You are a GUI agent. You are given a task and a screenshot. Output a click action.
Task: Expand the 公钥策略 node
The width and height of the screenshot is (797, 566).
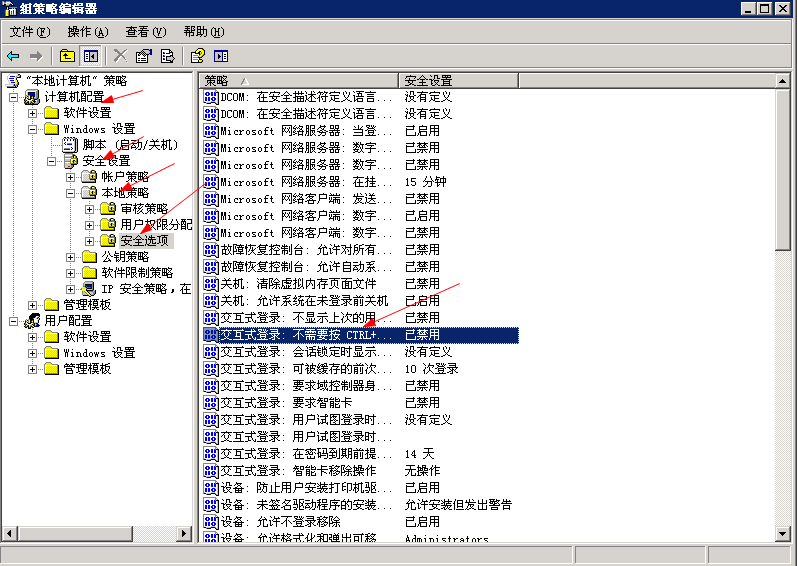click(x=71, y=257)
